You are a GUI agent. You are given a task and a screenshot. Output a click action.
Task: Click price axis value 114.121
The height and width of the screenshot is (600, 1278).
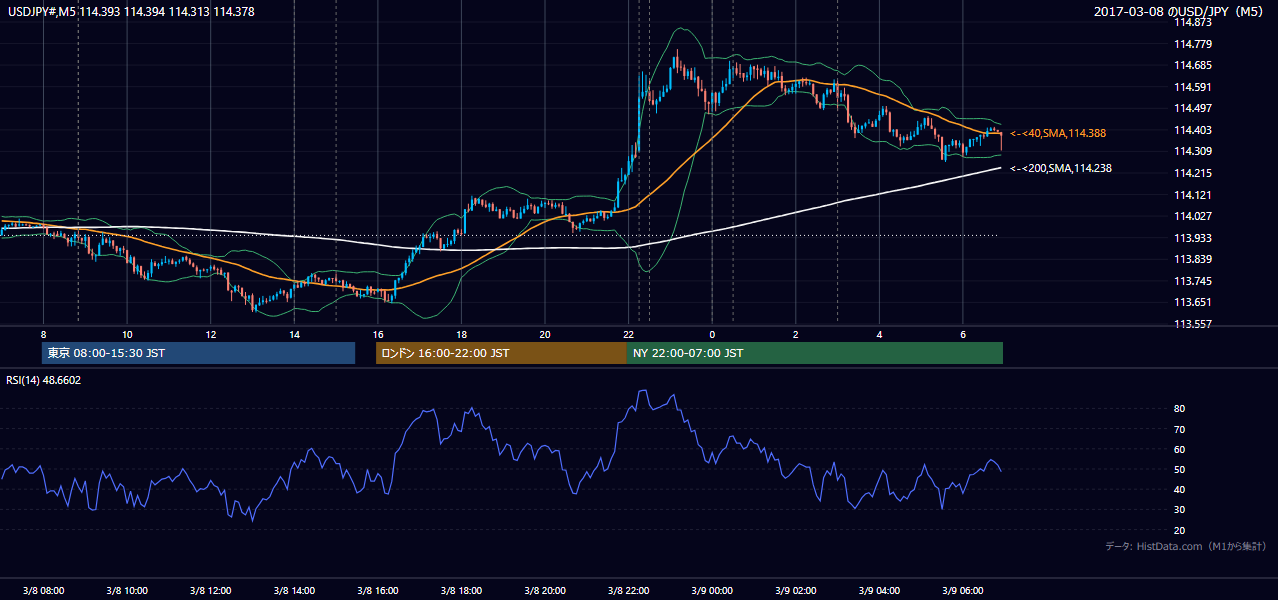coord(1192,195)
